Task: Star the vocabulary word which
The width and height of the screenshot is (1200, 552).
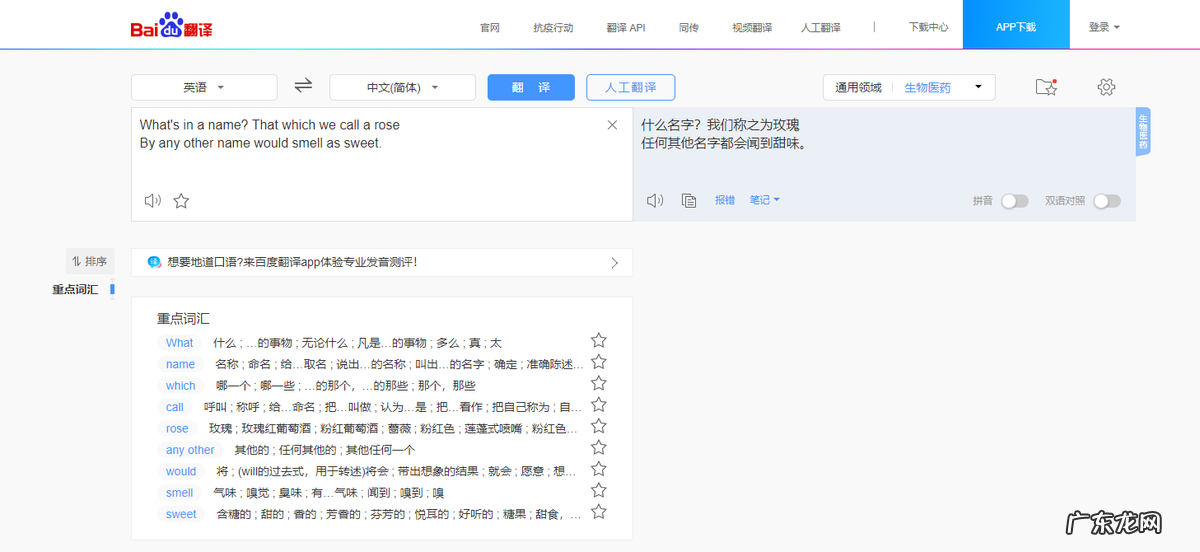Action: coord(599,383)
